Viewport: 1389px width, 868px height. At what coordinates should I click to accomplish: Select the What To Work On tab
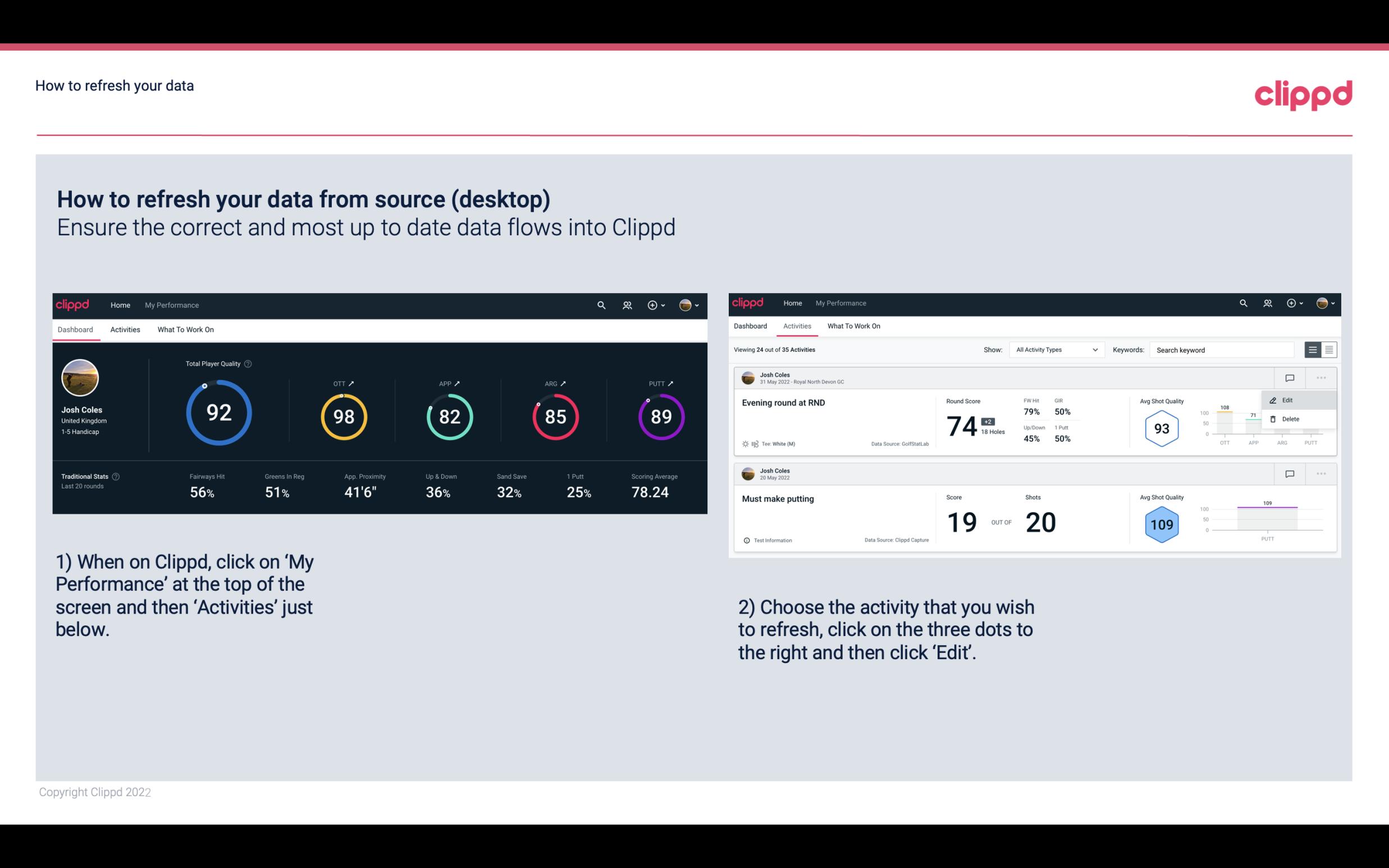click(x=185, y=329)
